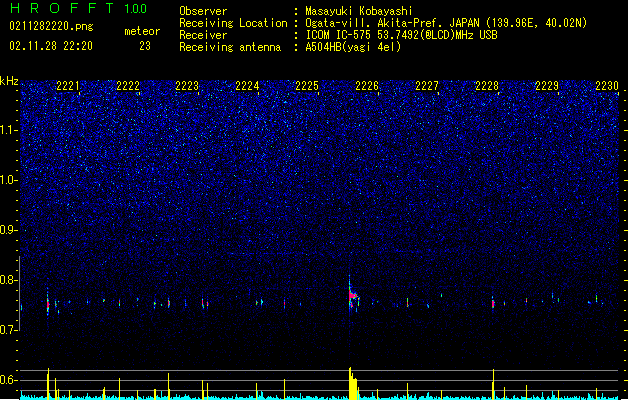Screen dimensions: 629x400
Task: Click the 2226 time marker
Action: (367, 86)
